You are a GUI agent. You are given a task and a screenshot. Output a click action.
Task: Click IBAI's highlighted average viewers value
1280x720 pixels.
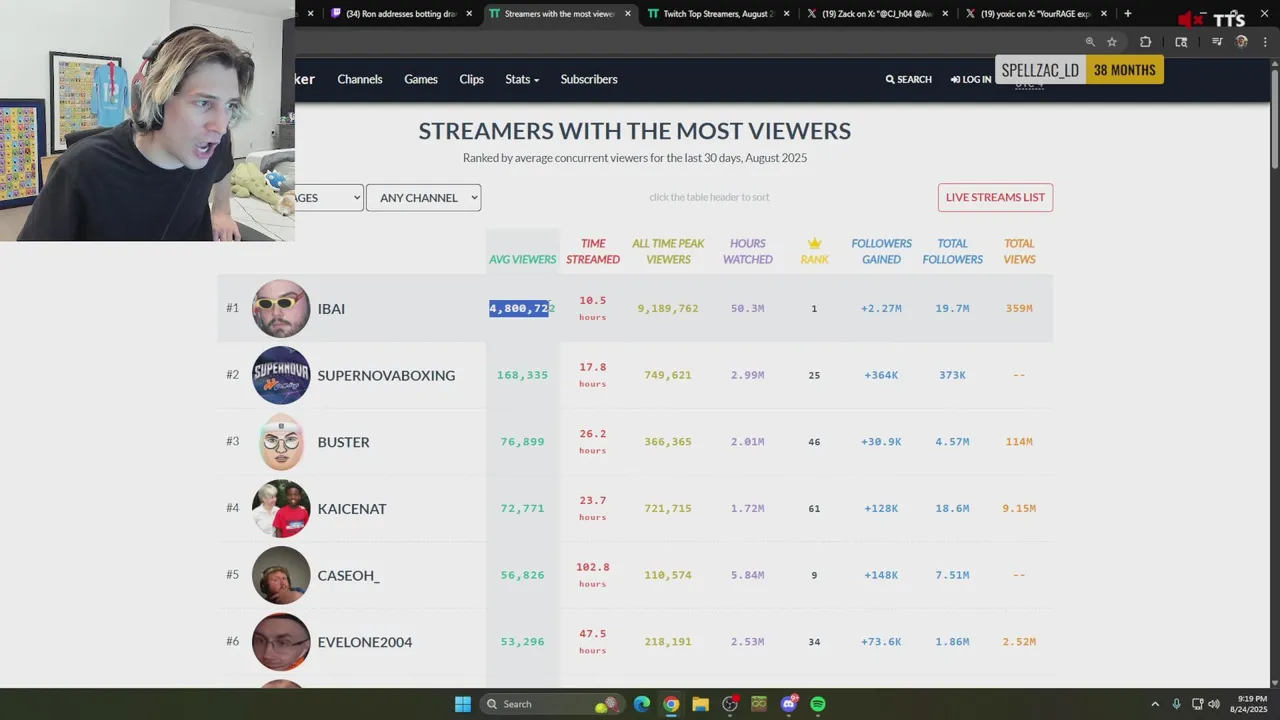pos(521,308)
